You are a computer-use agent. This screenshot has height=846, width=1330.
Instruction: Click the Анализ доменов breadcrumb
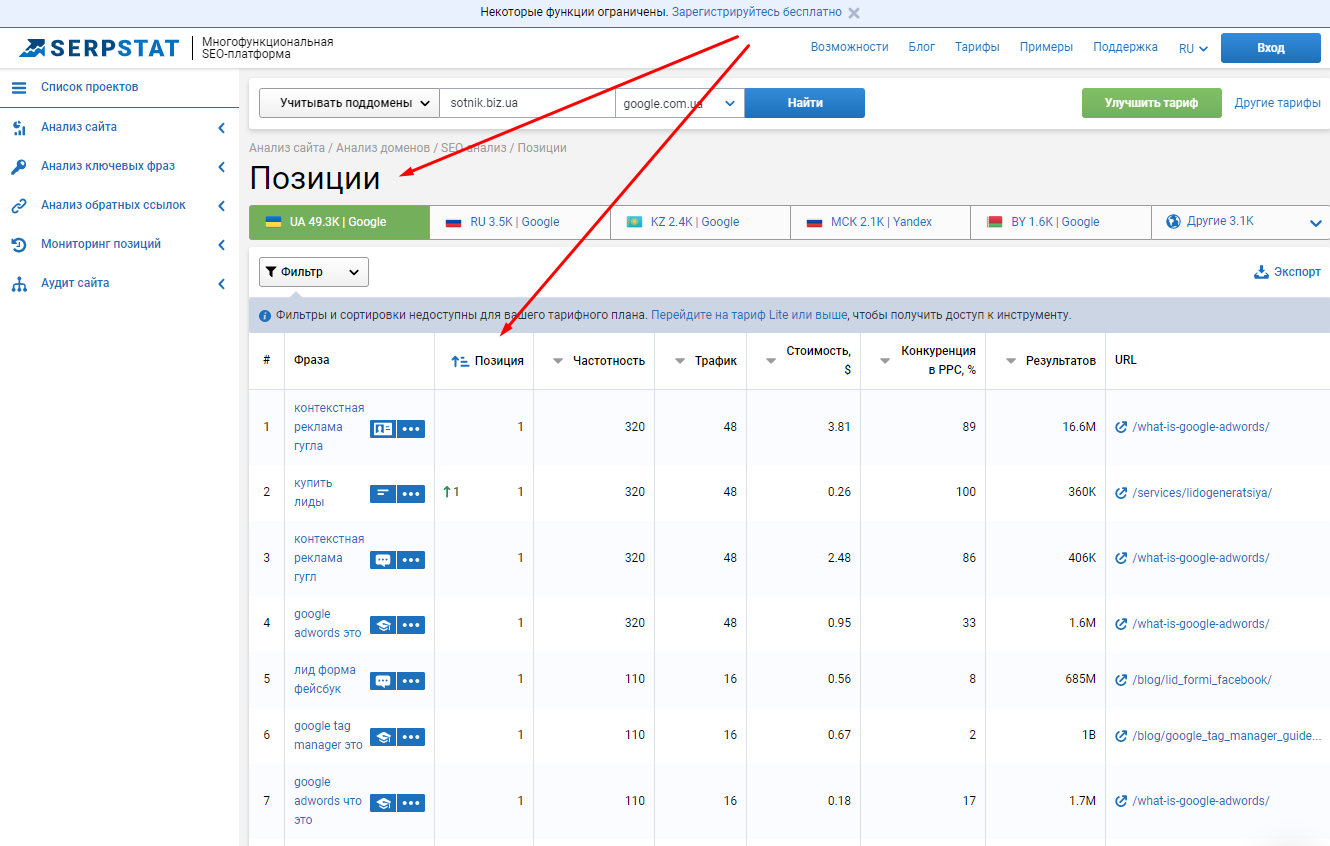pos(383,148)
